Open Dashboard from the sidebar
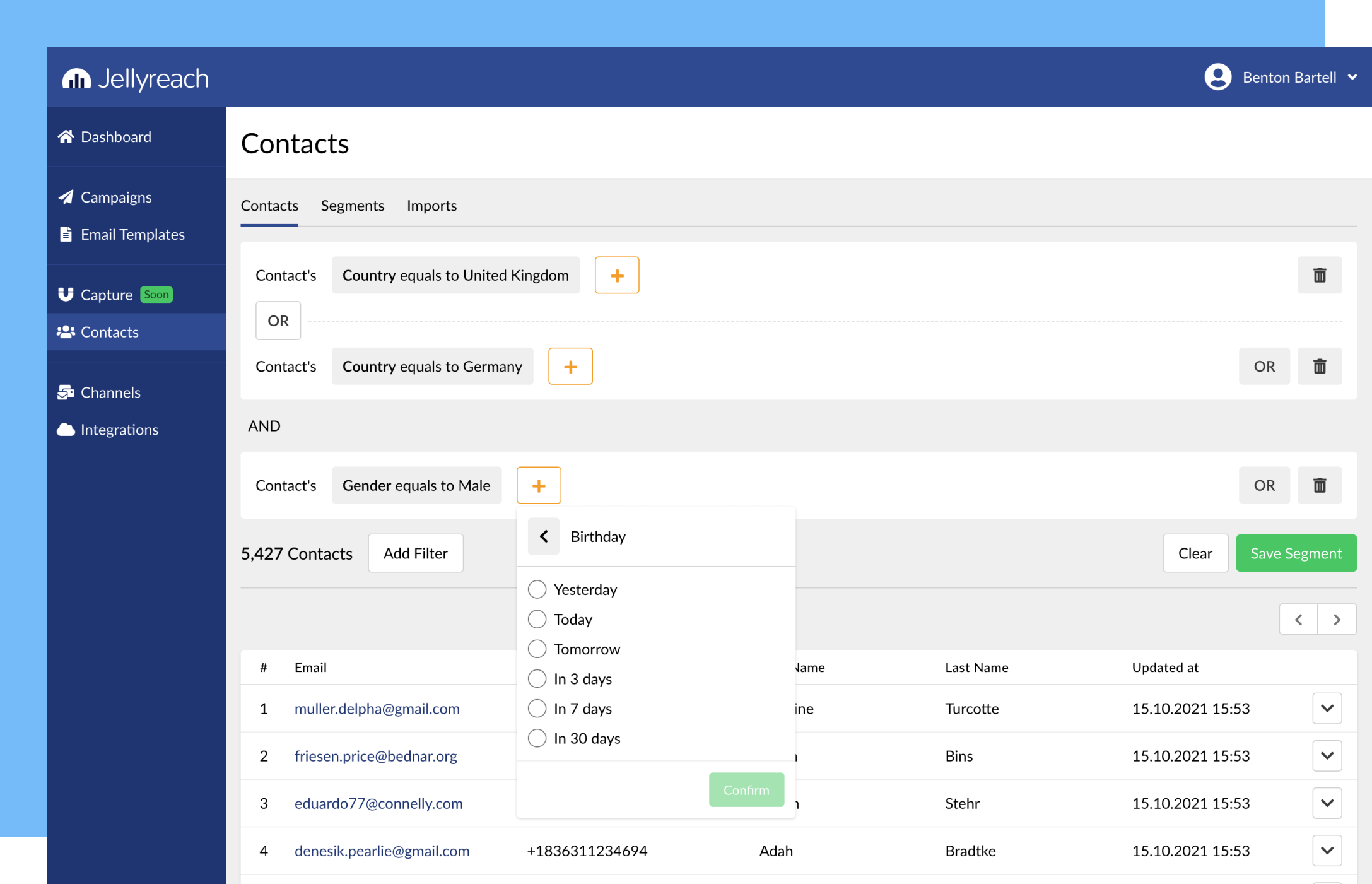1372x884 pixels. point(116,137)
